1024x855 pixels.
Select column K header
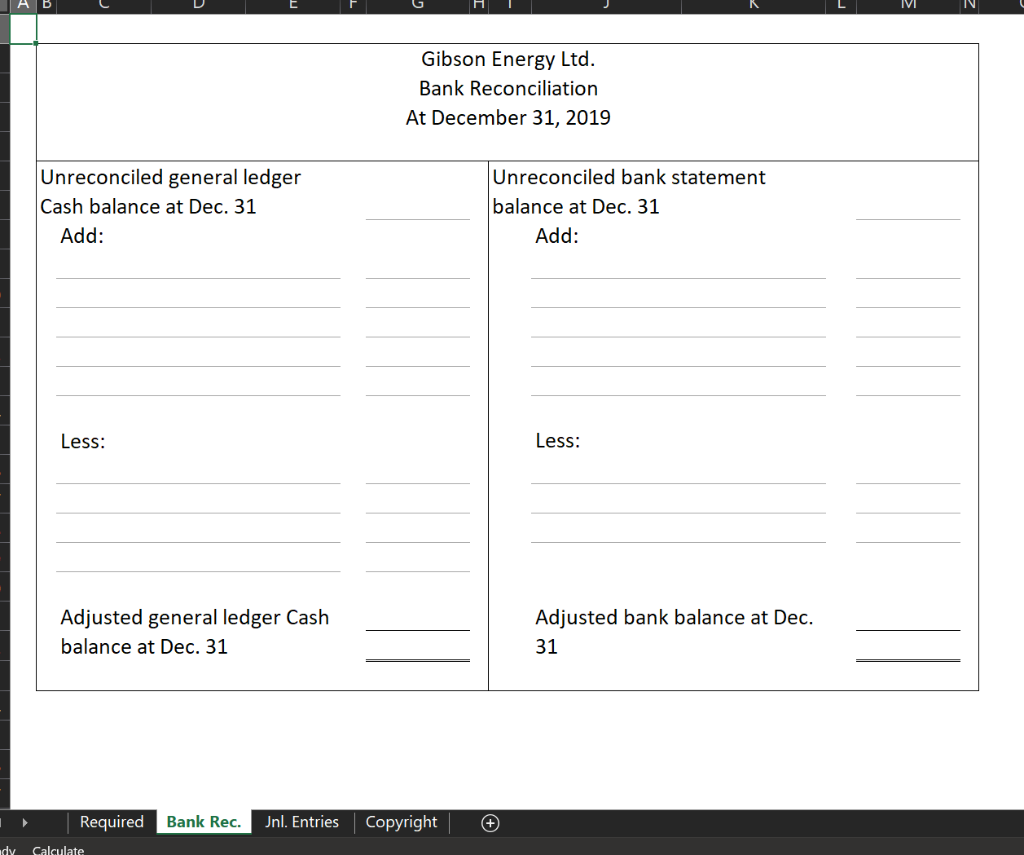[754, 5]
